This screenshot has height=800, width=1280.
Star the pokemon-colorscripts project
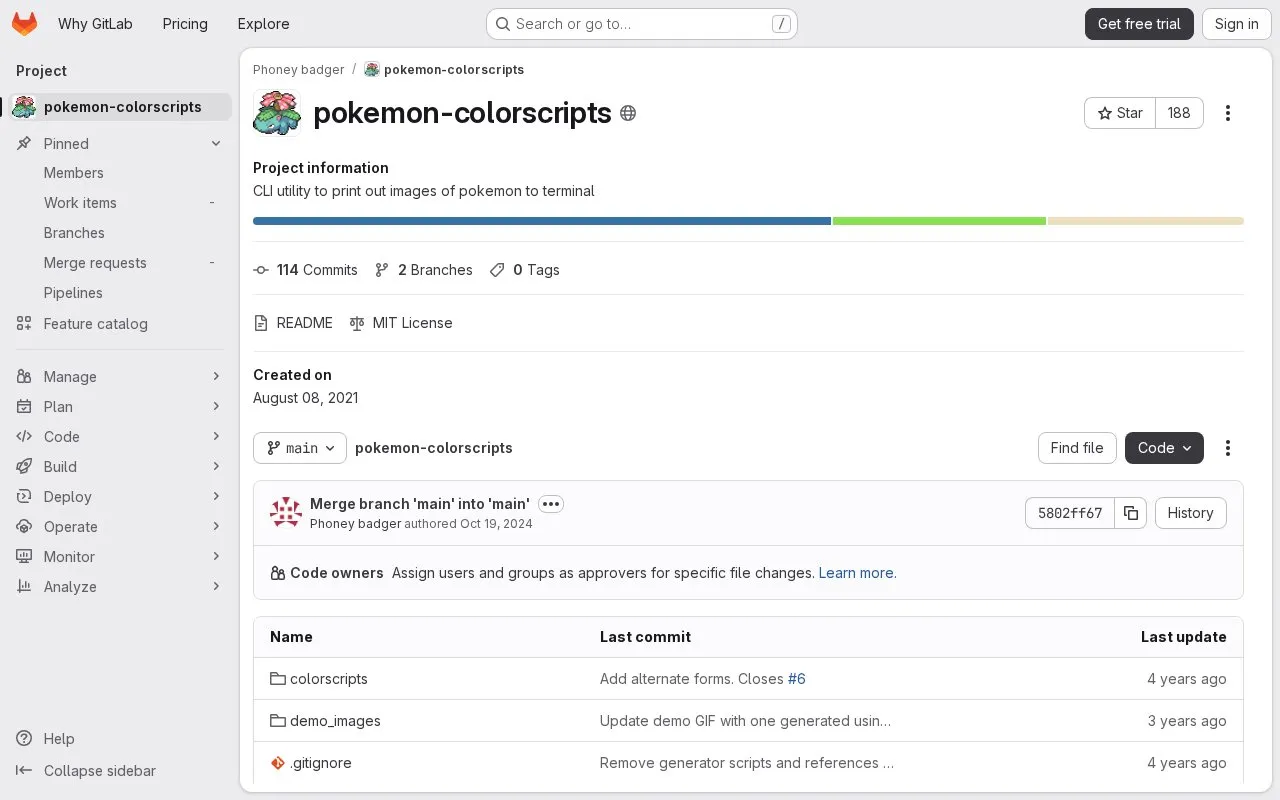click(x=1120, y=113)
